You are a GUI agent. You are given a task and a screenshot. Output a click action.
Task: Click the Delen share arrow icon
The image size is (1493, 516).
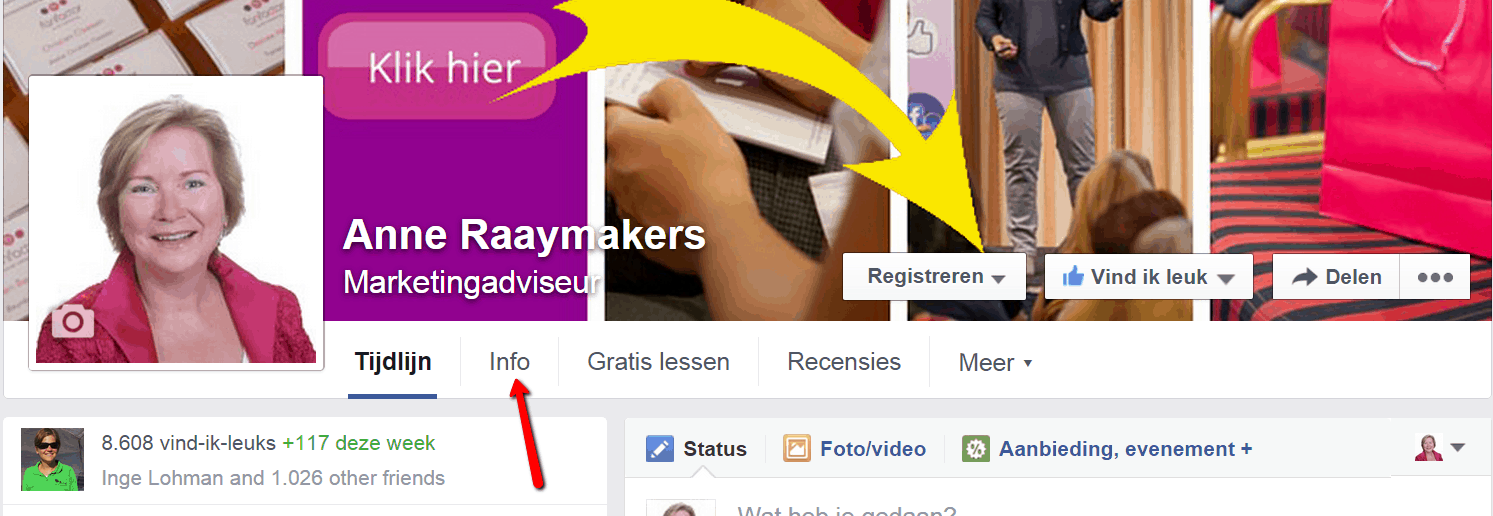pos(1304,278)
